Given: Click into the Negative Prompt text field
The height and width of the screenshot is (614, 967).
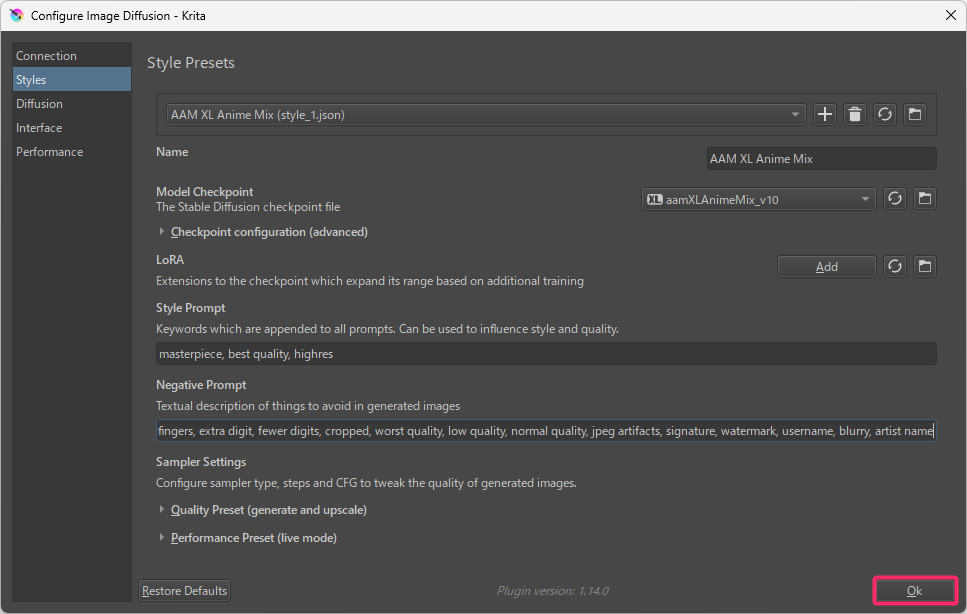Looking at the screenshot, I should click(546, 431).
